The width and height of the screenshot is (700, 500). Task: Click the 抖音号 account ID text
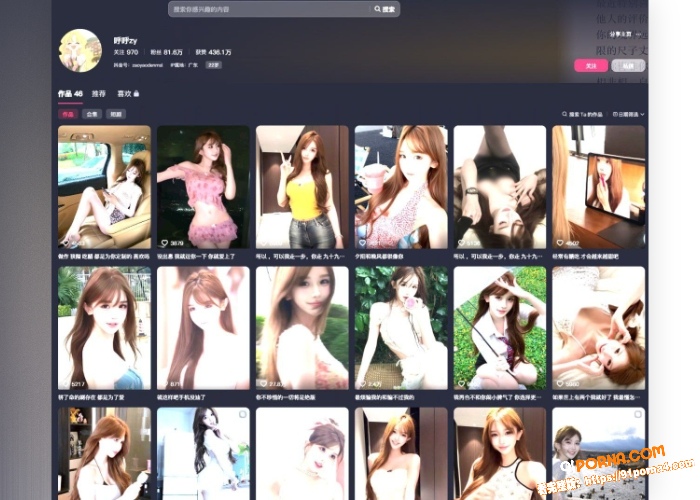tap(138, 65)
